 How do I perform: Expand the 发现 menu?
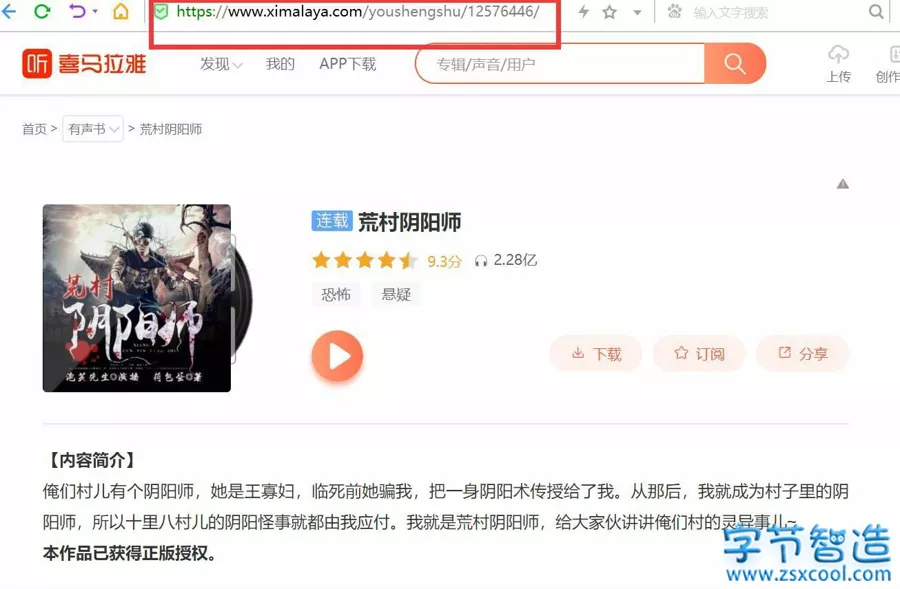tap(221, 64)
